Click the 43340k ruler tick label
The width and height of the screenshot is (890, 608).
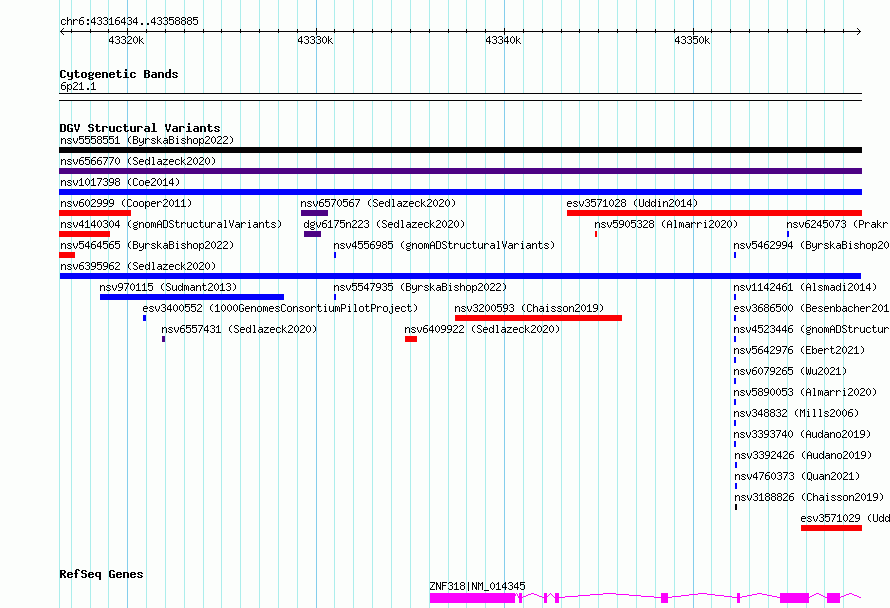click(503, 40)
